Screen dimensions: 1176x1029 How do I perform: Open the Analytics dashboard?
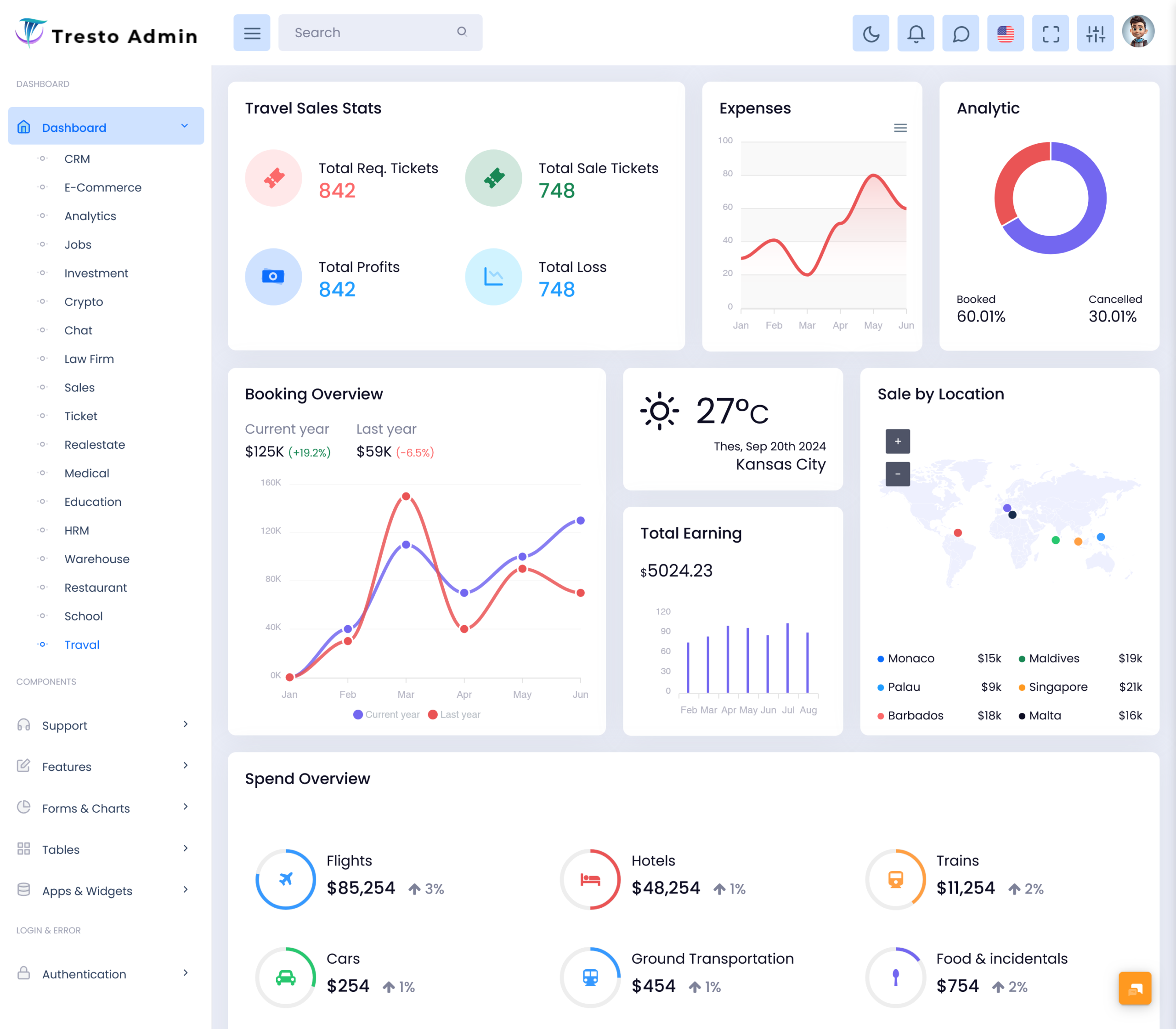(90, 216)
